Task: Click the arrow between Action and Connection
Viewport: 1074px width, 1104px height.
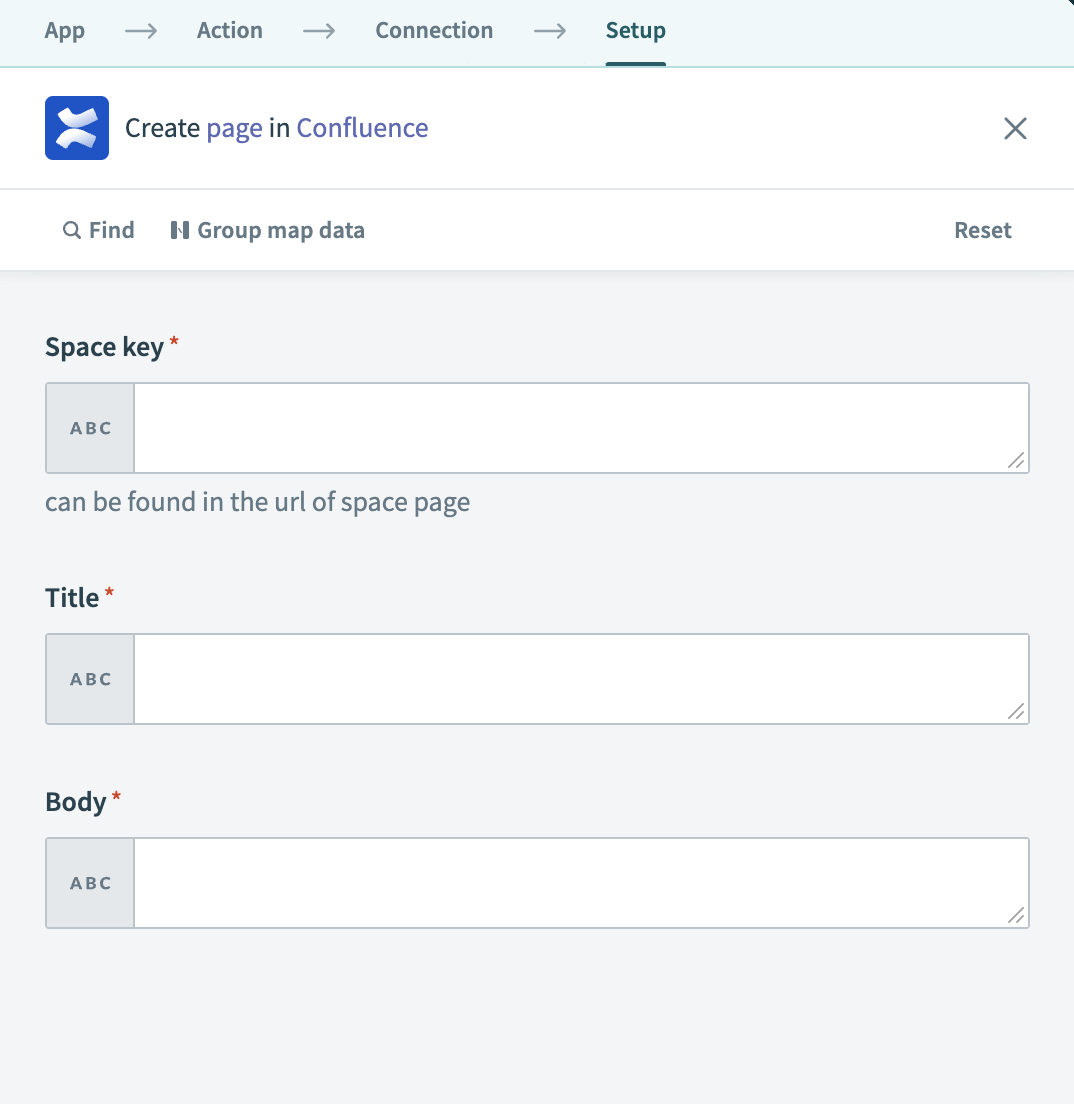Action: click(318, 31)
